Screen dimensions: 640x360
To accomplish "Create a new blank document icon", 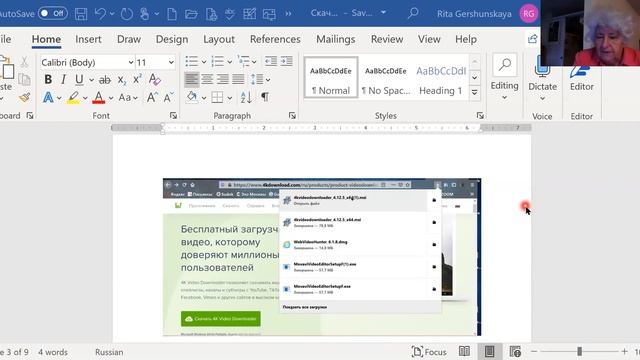I will 172,14.
